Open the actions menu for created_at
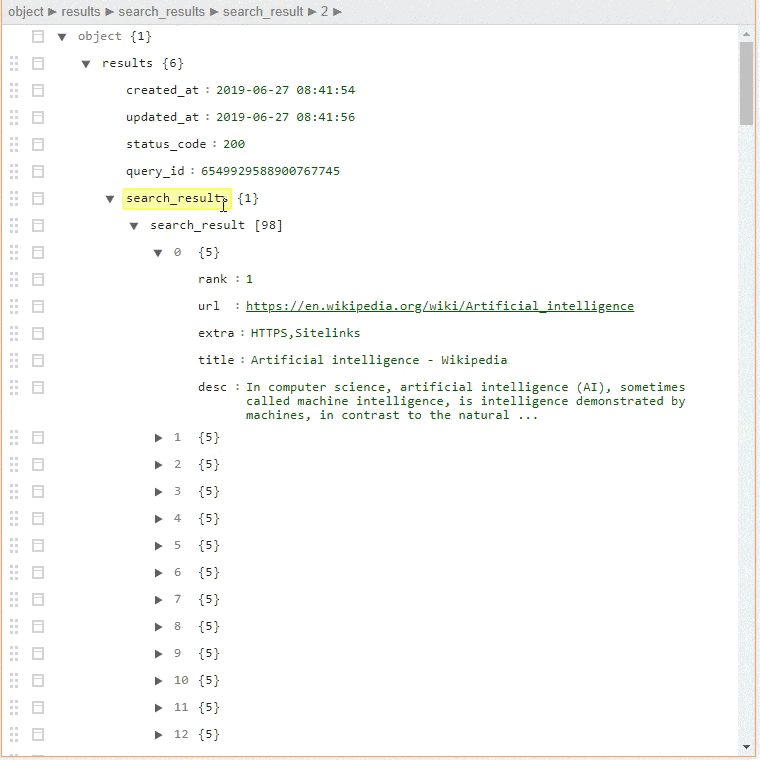Image resolution: width=760 pixels, height=760 pixels. click(38, 90)
